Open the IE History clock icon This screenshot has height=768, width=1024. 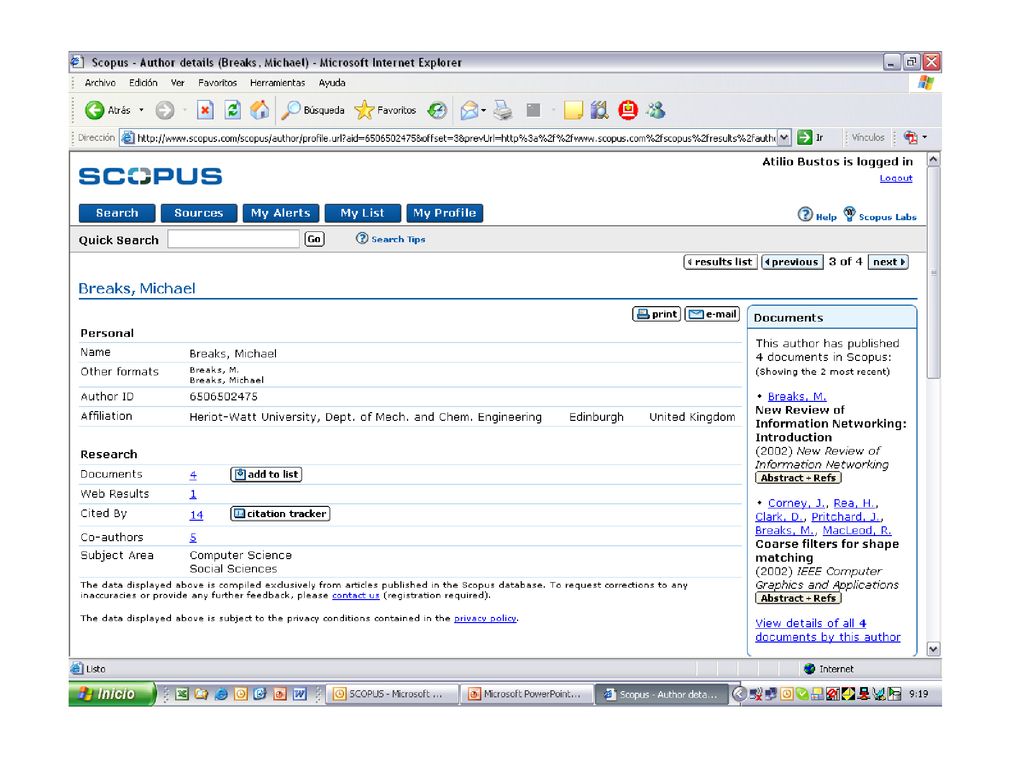[x=437, y=110]
